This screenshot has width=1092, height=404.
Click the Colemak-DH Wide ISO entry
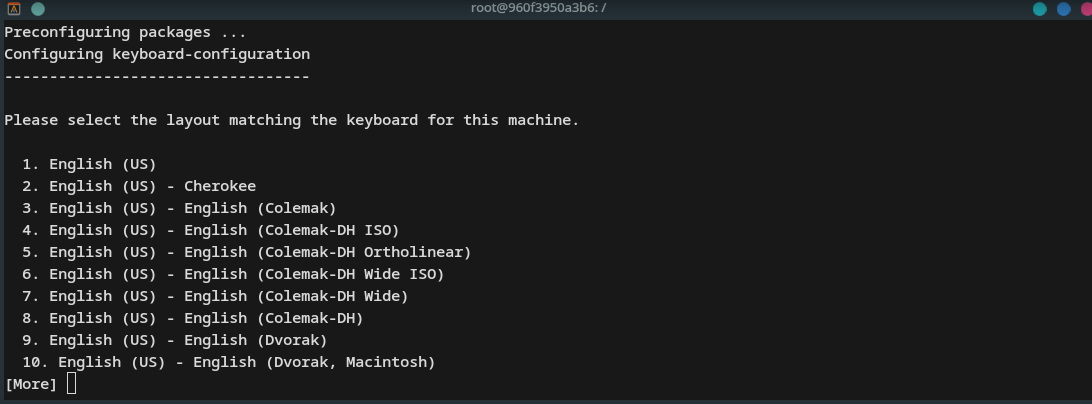pyautogui.click(x=233, y=274)
